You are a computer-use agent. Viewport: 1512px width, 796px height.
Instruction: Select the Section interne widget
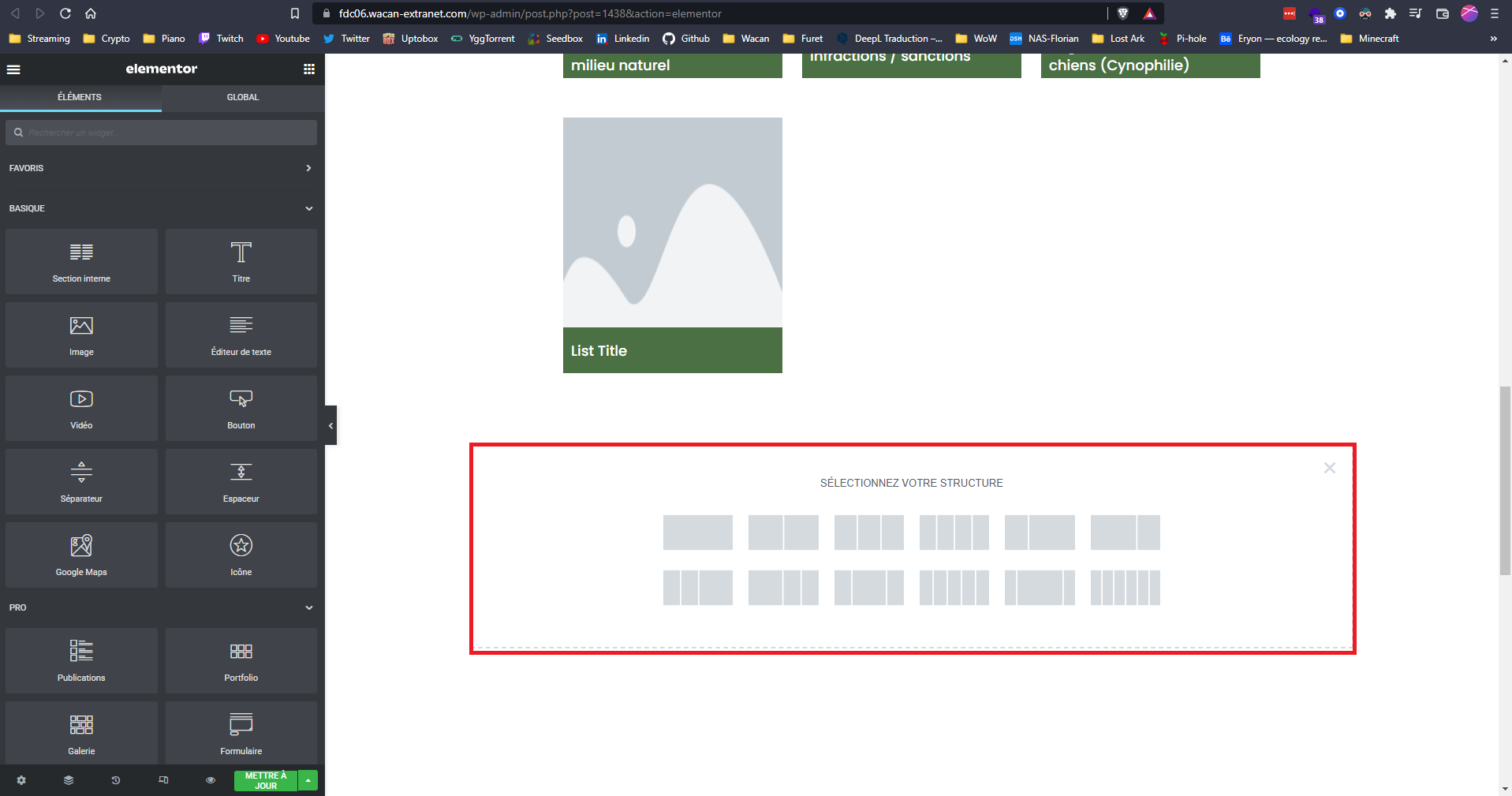click(81, 261)
